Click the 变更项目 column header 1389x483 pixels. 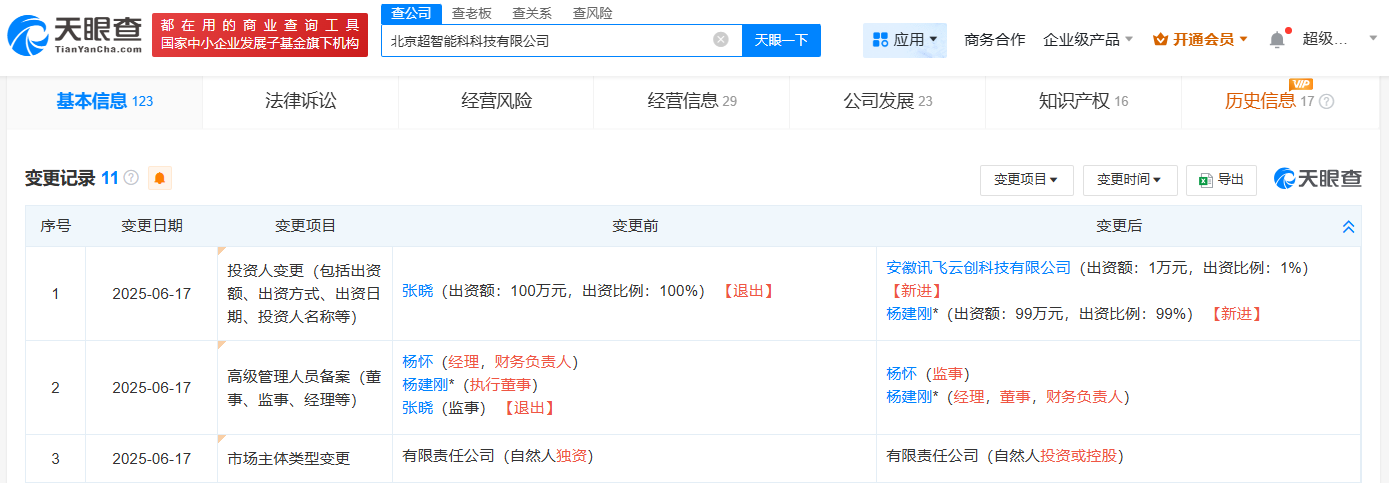pos(305,226)
